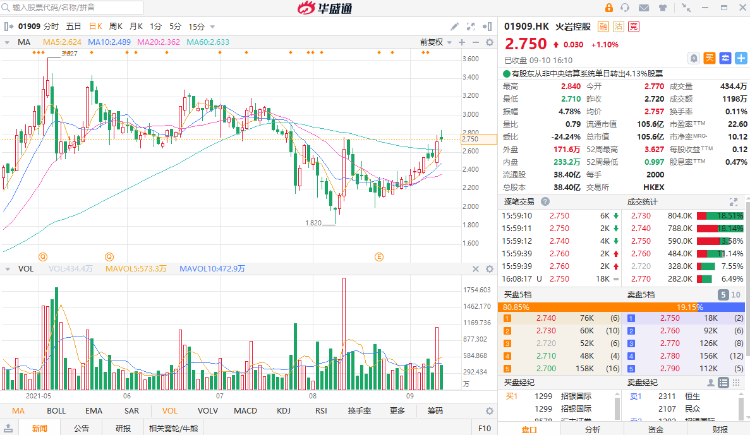Select VOLV sub indicator
750x435 pixels.
tap(208, 411)
